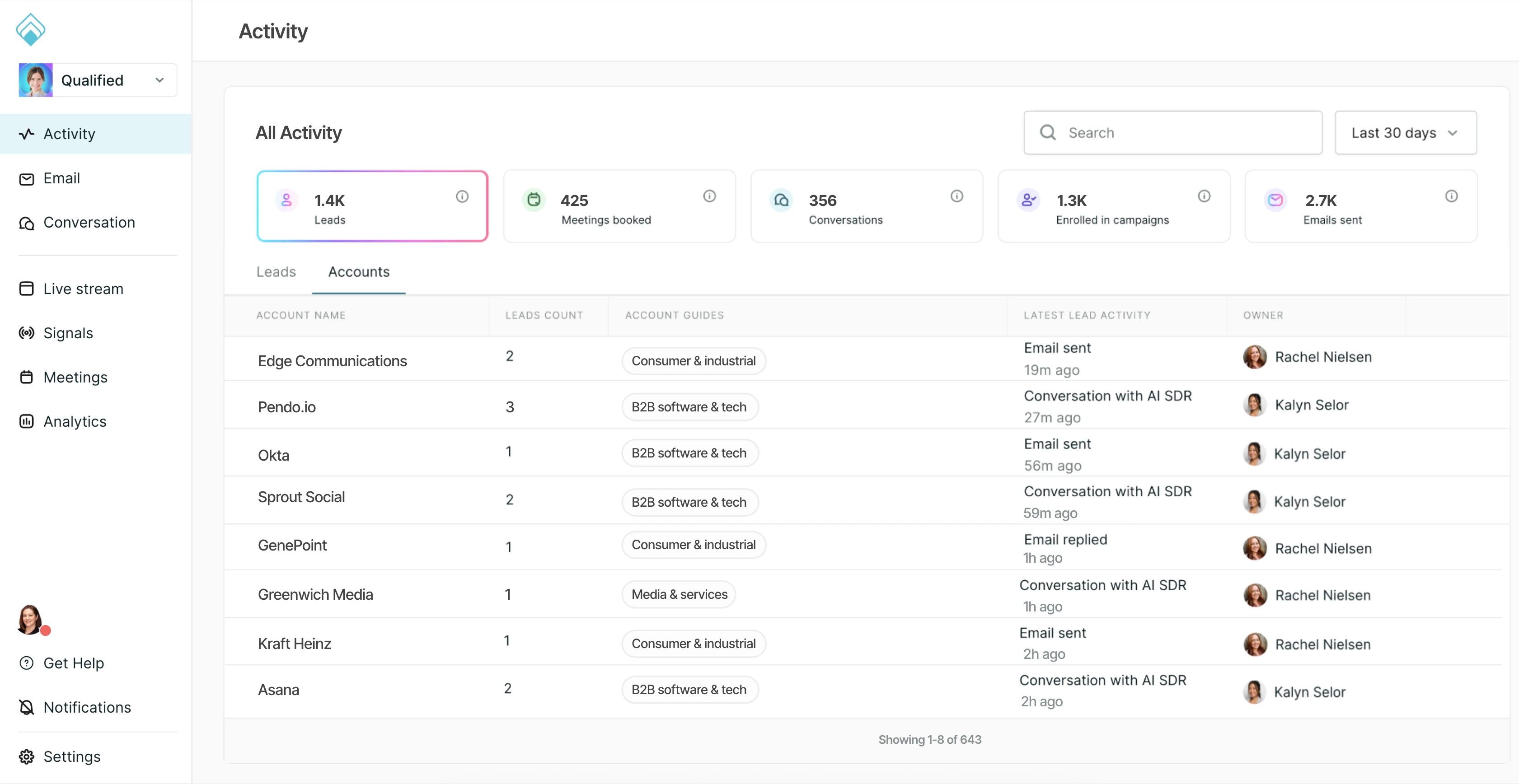Click B2B software & tech tag for Pendo.io

click(x=689, y=407)
